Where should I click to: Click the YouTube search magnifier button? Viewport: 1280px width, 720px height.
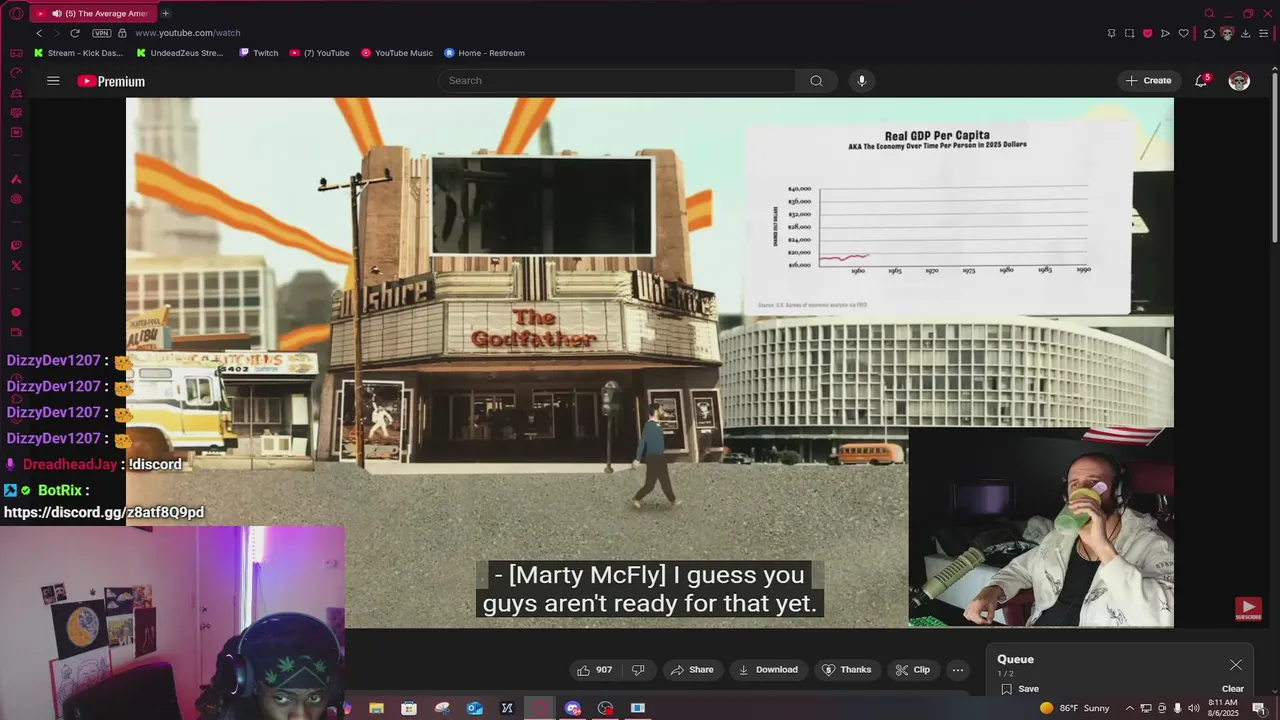pyautogui.click(x=816, y=81)
